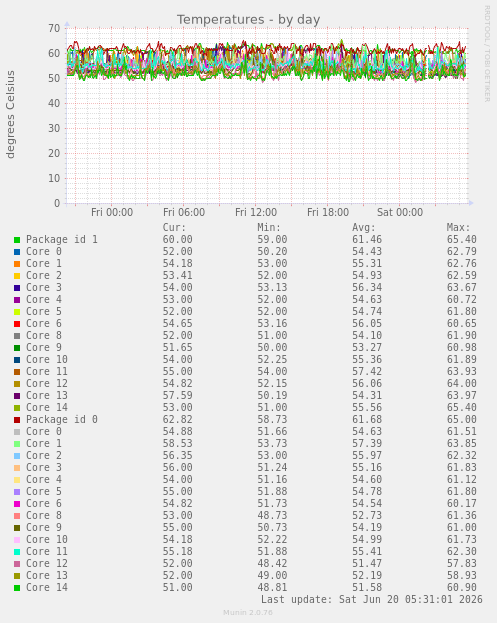Viewport: 497px width, 623px height.
Task: Click the average value 55.56 in the Core 14 row
Action: [x=367, y=408]
